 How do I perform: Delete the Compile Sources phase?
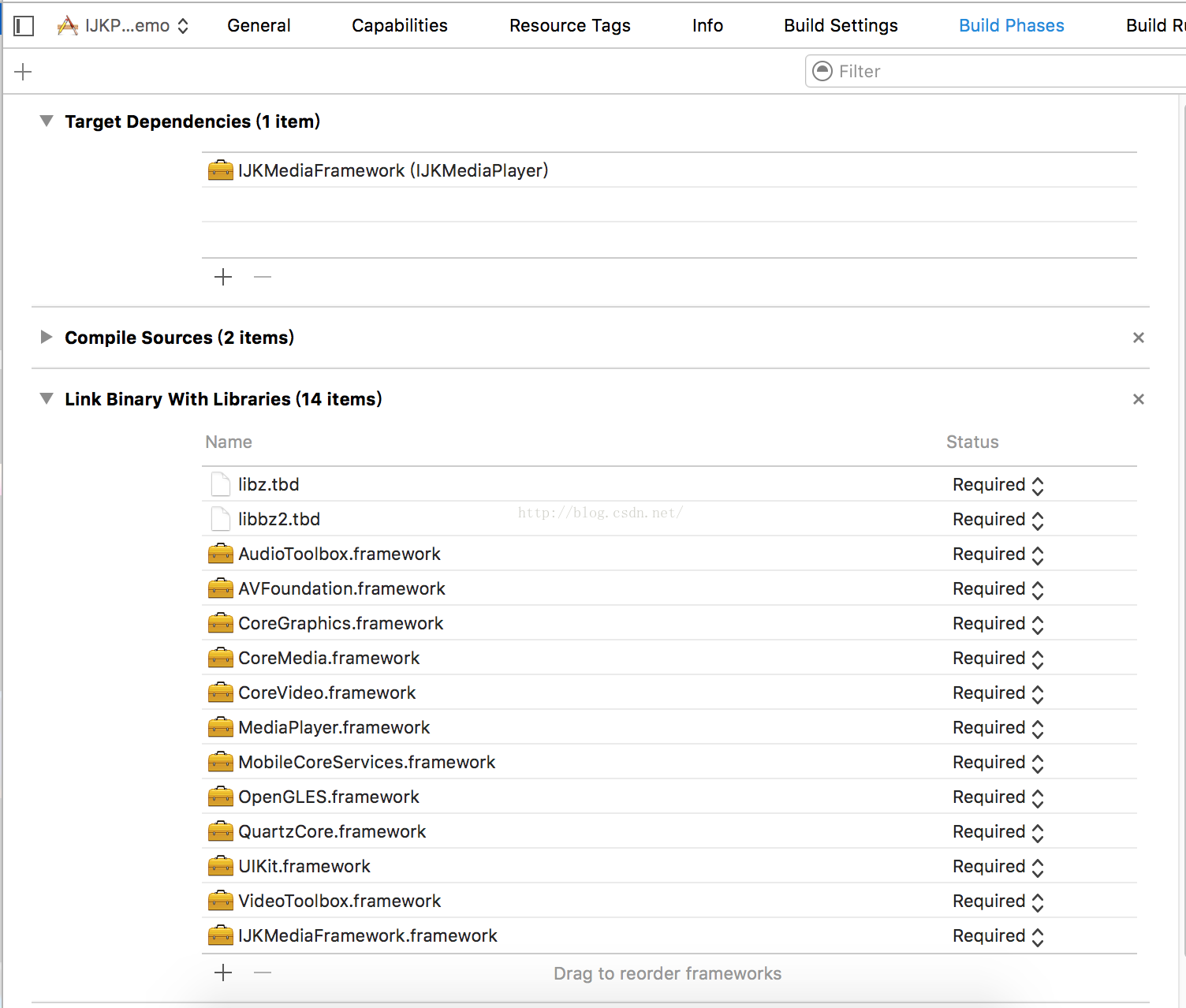coord(1138,338)
